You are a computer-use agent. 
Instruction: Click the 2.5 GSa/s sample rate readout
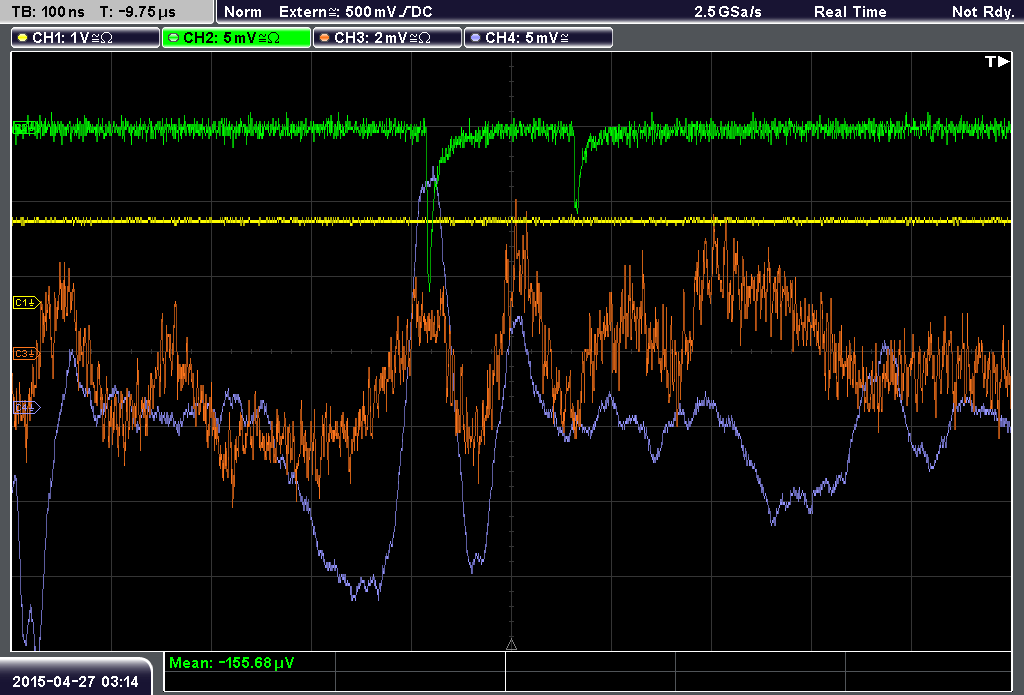[x=728, y=12]
